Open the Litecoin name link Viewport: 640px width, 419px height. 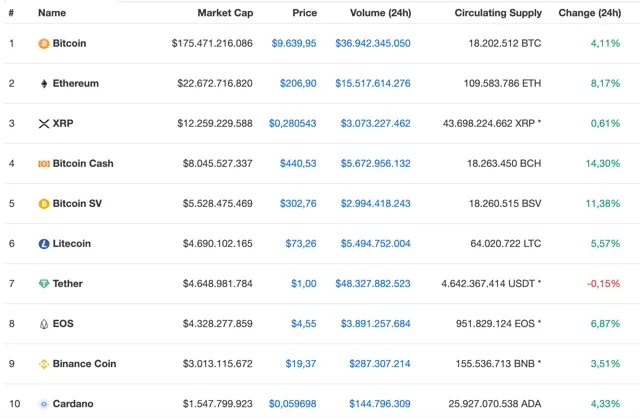coord(72,244)
